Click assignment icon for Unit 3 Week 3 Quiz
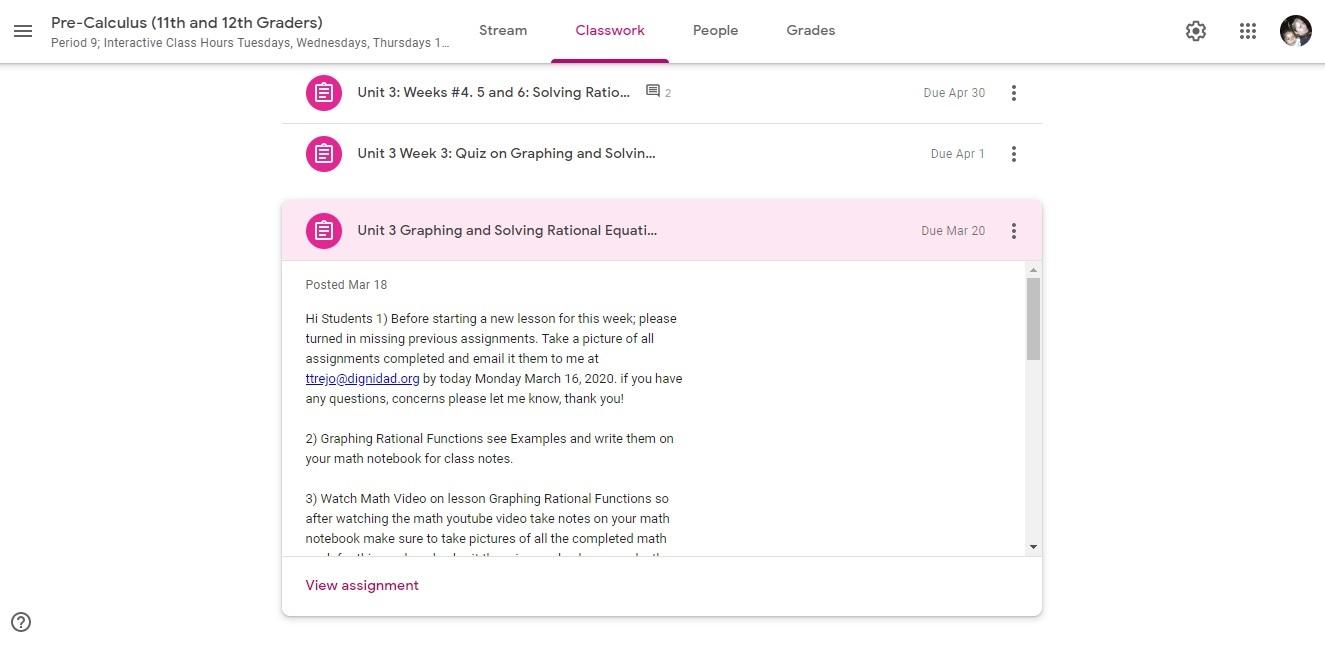Screen dimensions: 1325x647 pyautogui.click(x=323, y=154)
